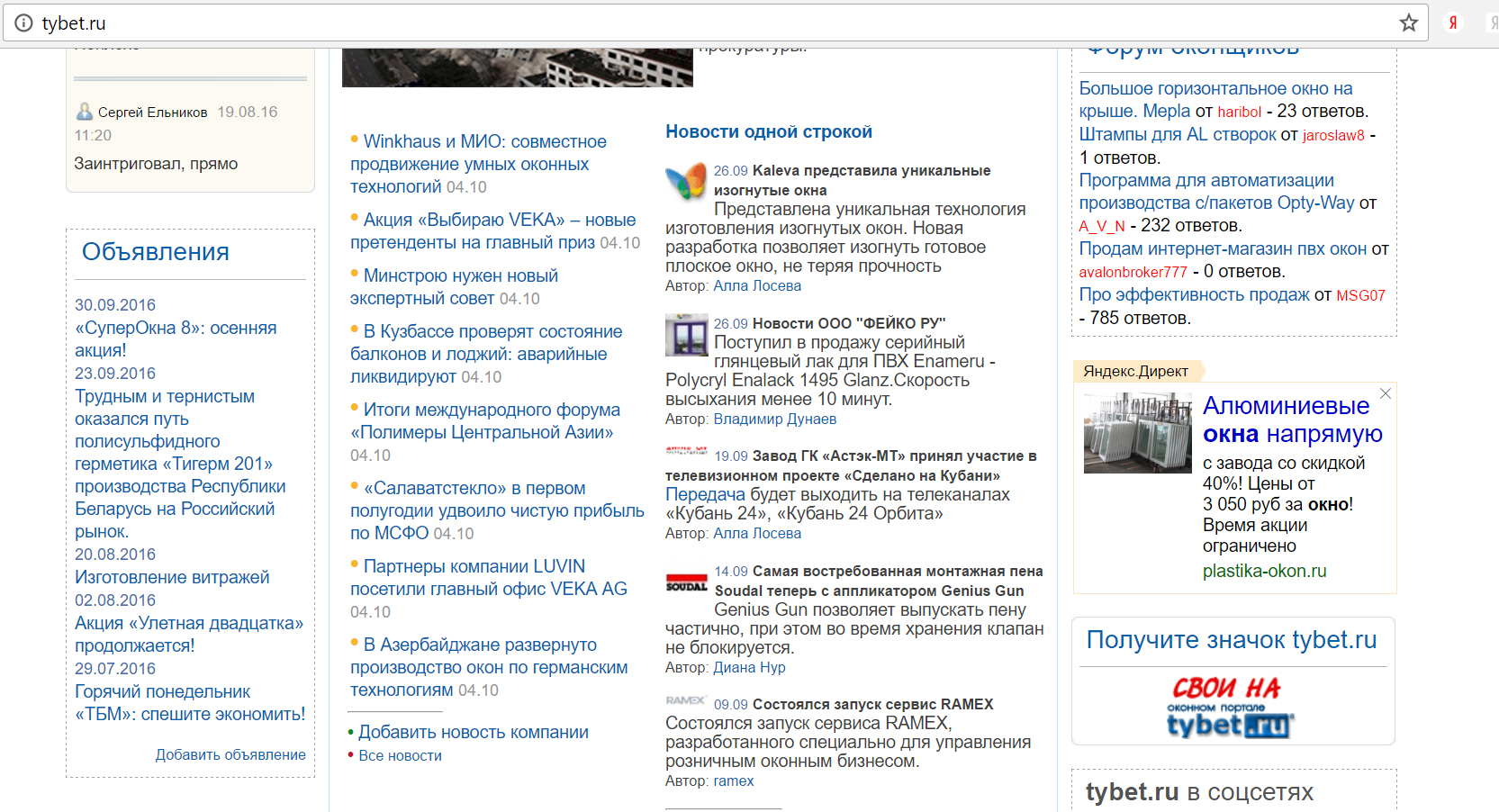Open ad '«СуперОкна 8»: осенняя акция!'
The width and height of the screenshot is (1499, 812).
(176, 338)
